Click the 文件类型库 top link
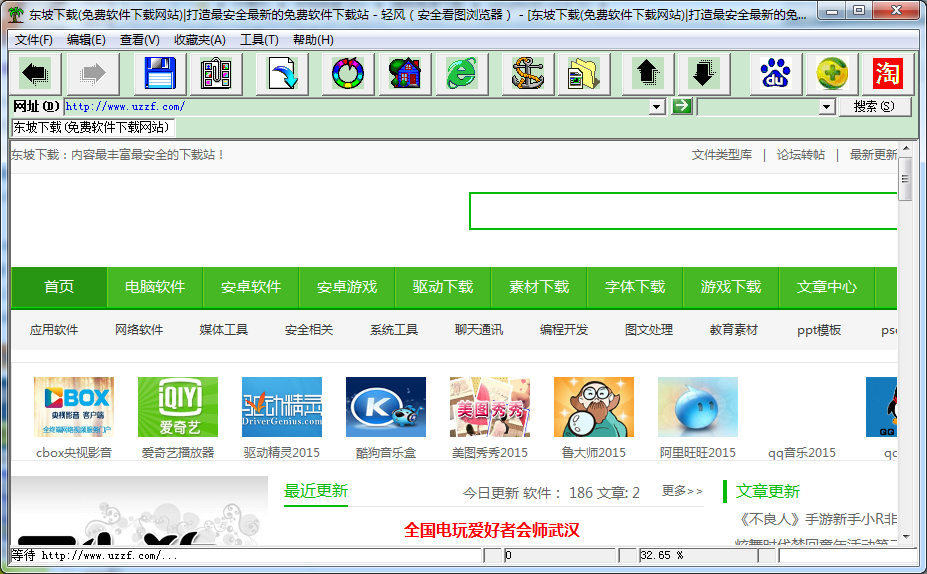 [722, 155]
